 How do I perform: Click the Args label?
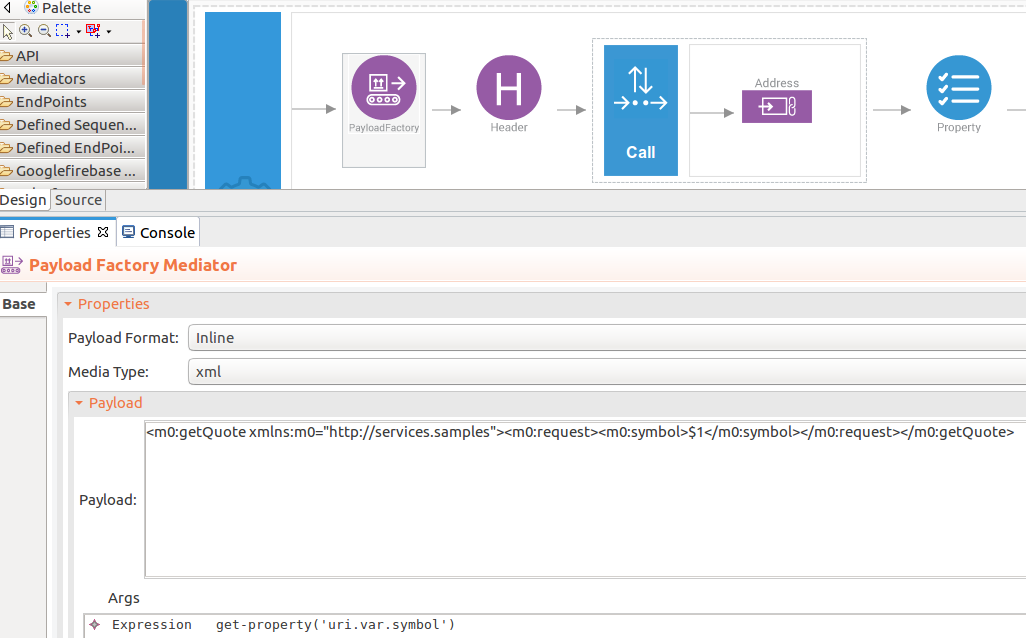(x=124, y=598)
